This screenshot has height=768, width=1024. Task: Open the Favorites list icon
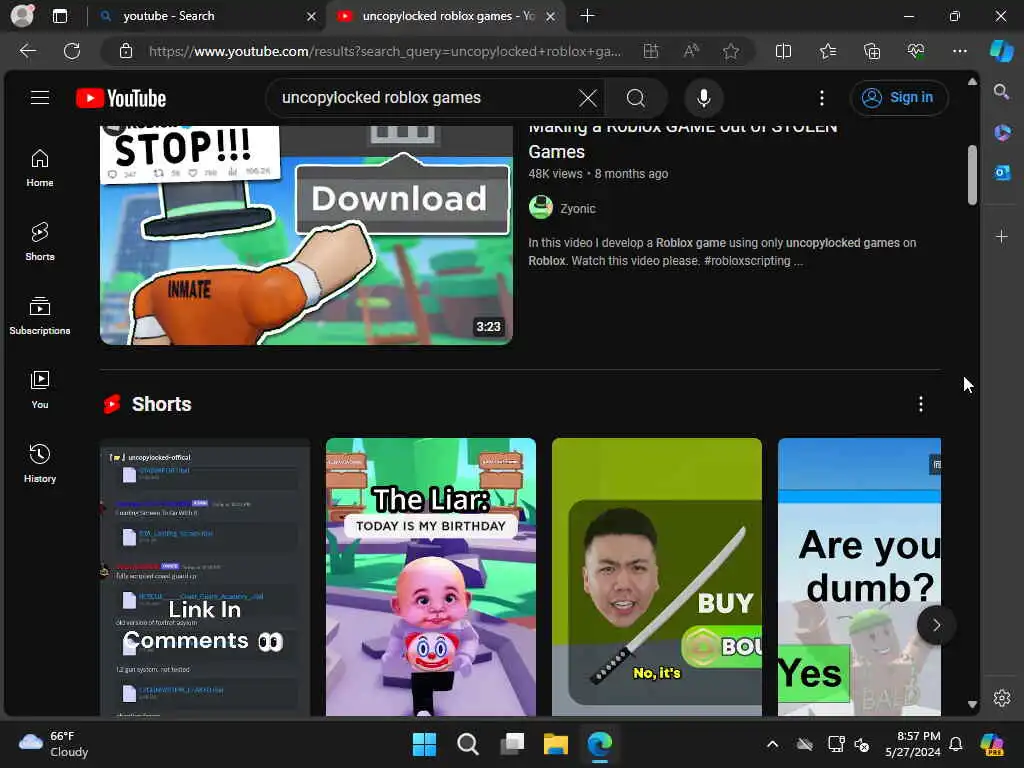click(x=827, y=51)
